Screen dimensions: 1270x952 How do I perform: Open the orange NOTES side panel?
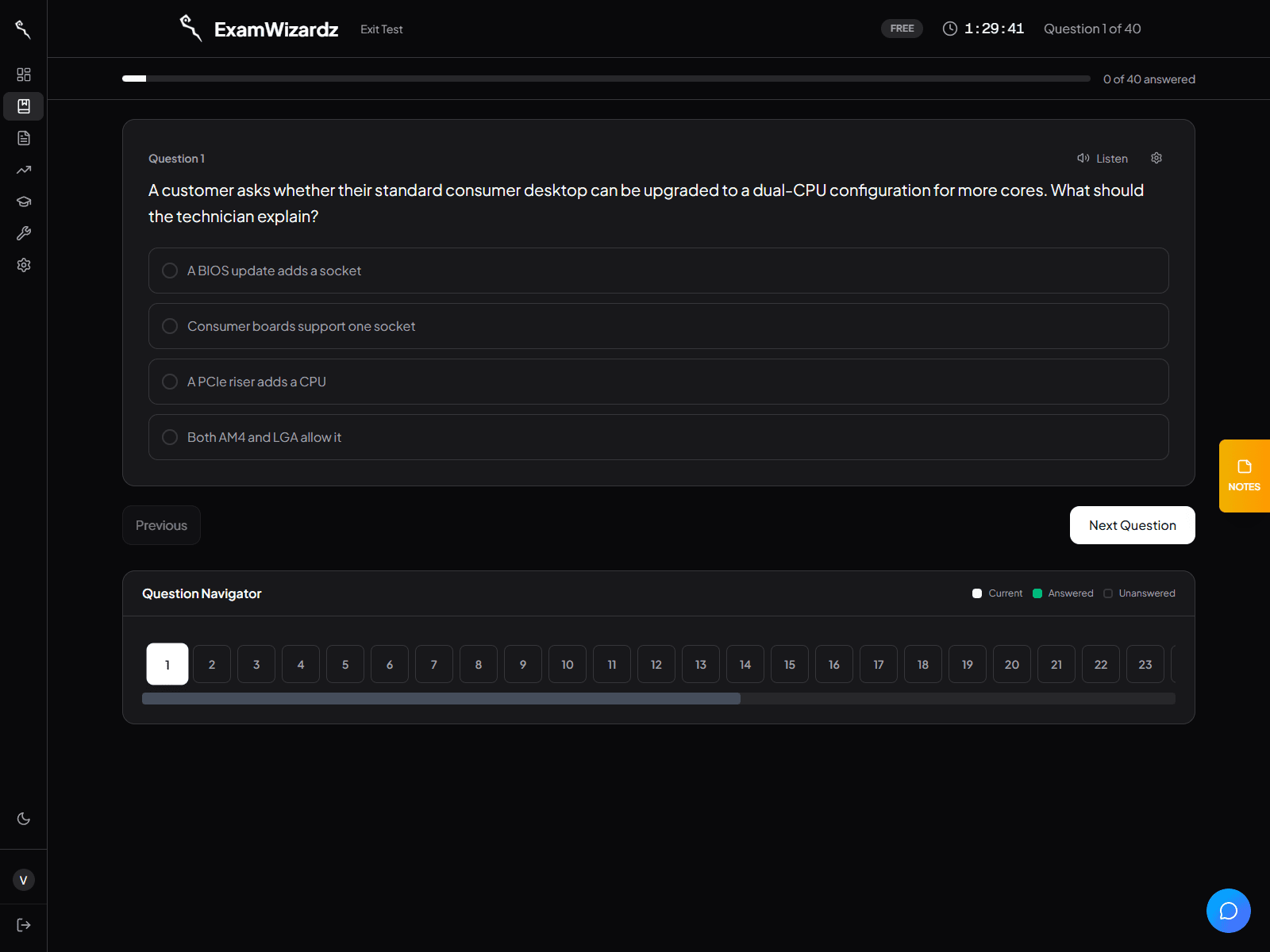click(1244, 476)
